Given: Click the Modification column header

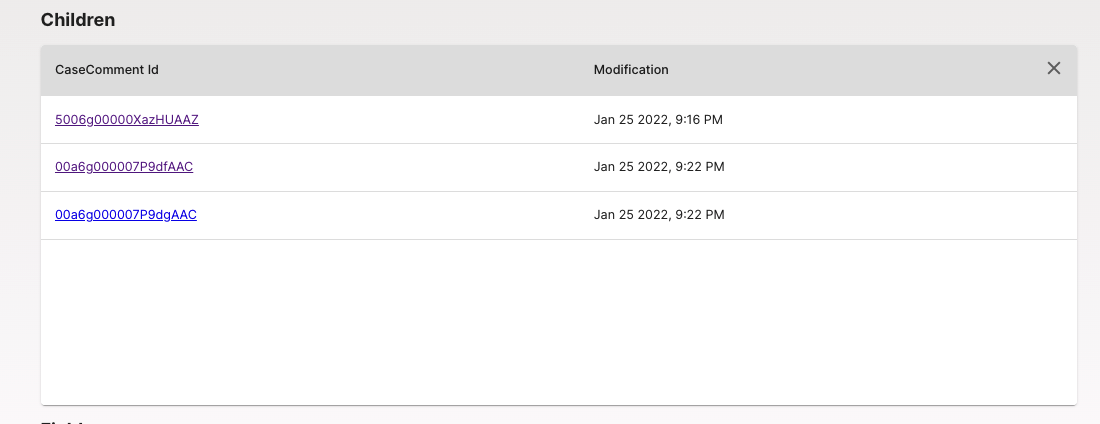Looking at the screenshot, I should (x=631, y=69).
